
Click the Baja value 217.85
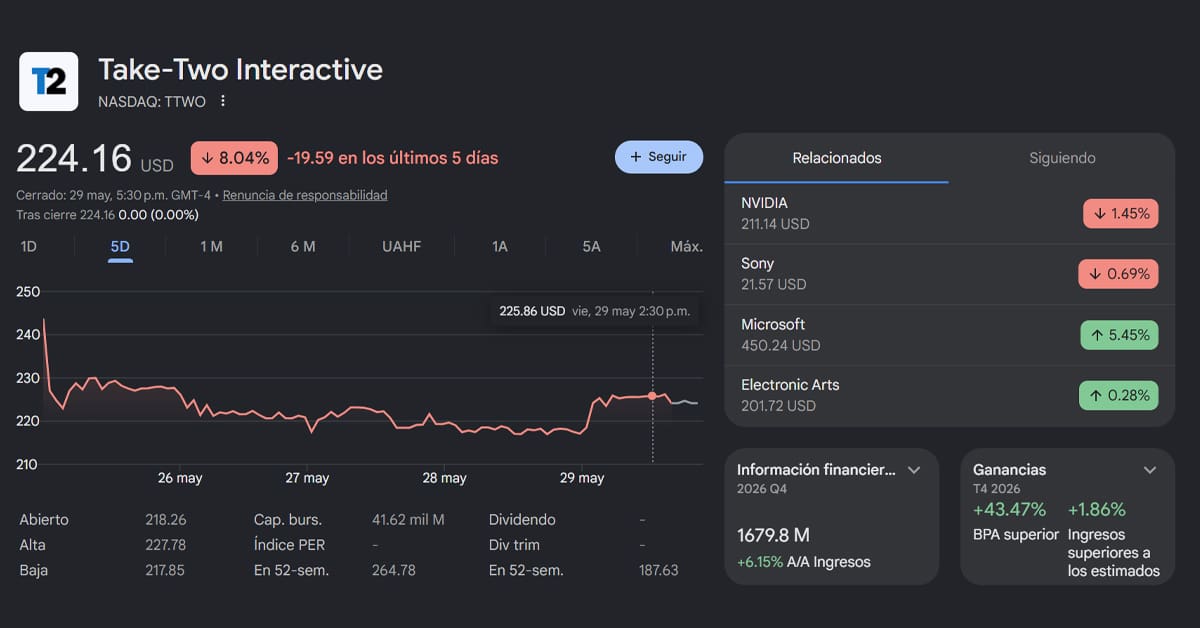[x=165, y=570]
